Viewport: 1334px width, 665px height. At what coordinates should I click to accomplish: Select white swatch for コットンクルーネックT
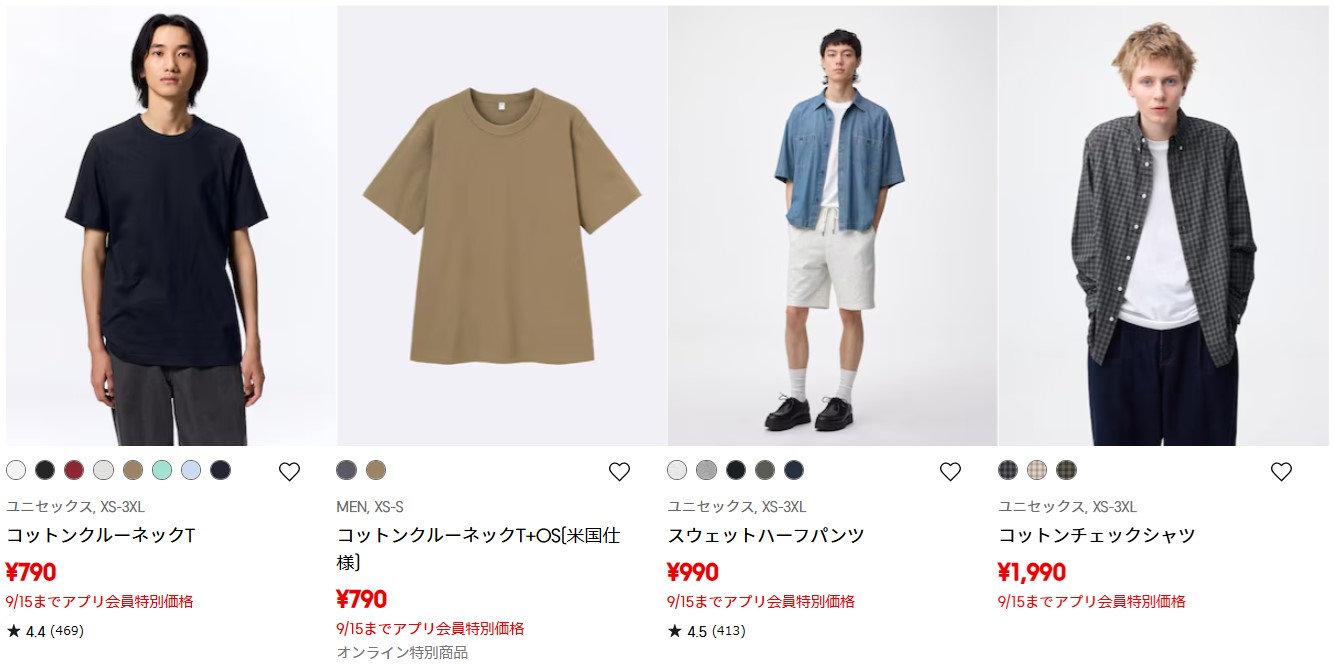coord(16,470)
